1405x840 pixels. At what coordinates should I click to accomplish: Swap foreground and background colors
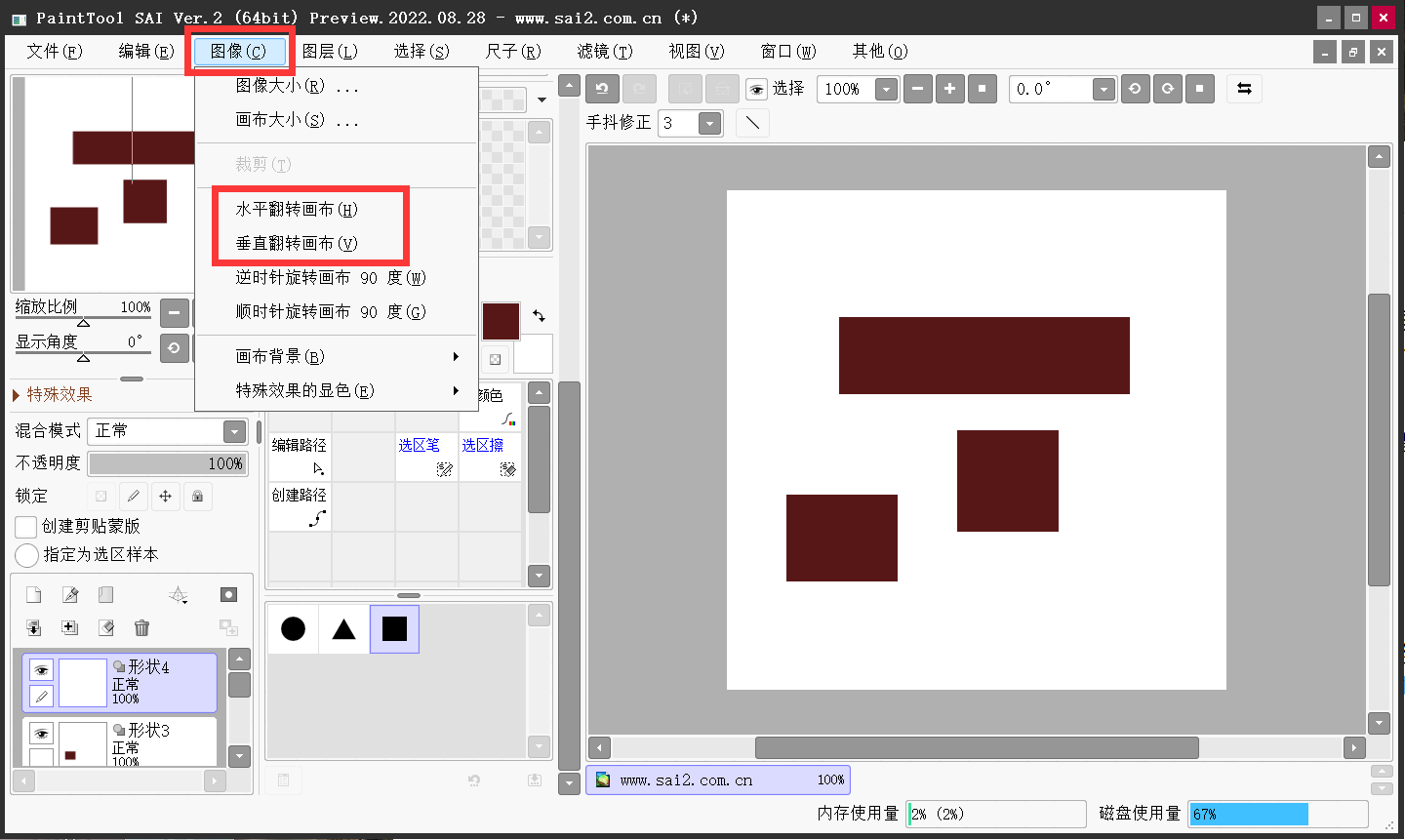[x=539, y=316]
